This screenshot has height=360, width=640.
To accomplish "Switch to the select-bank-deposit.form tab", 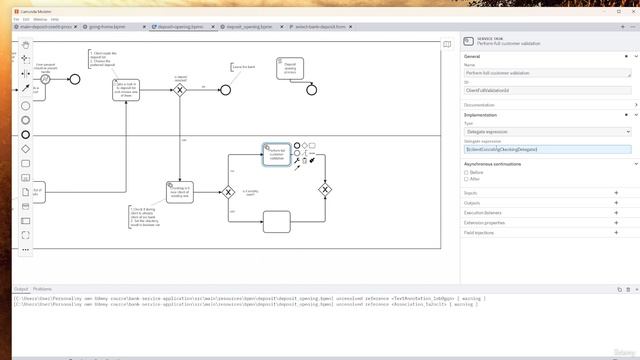I will (x=320, y=27).
